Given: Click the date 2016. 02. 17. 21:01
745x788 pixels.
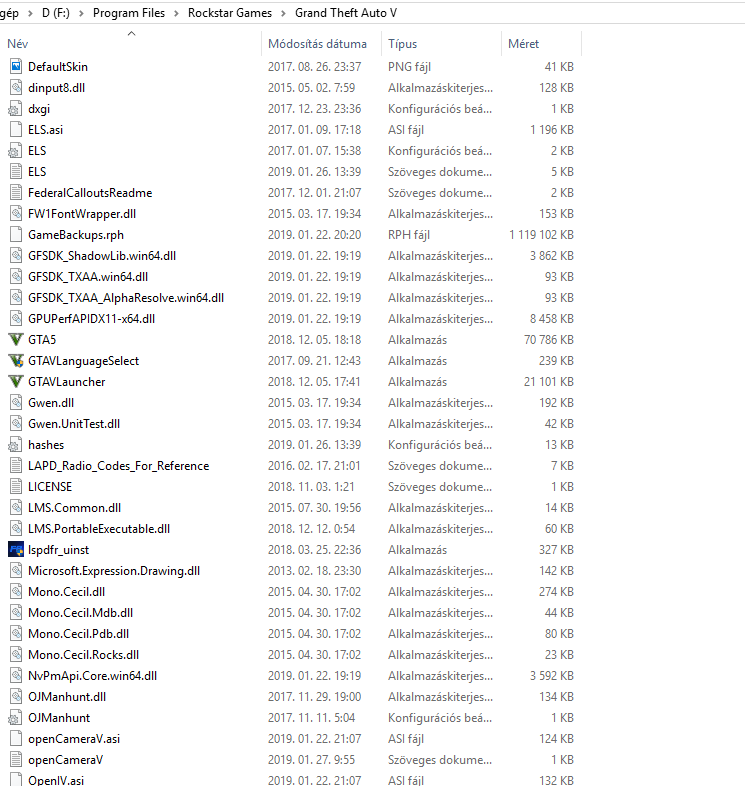Looking at the screenshot, I should 314,466.
